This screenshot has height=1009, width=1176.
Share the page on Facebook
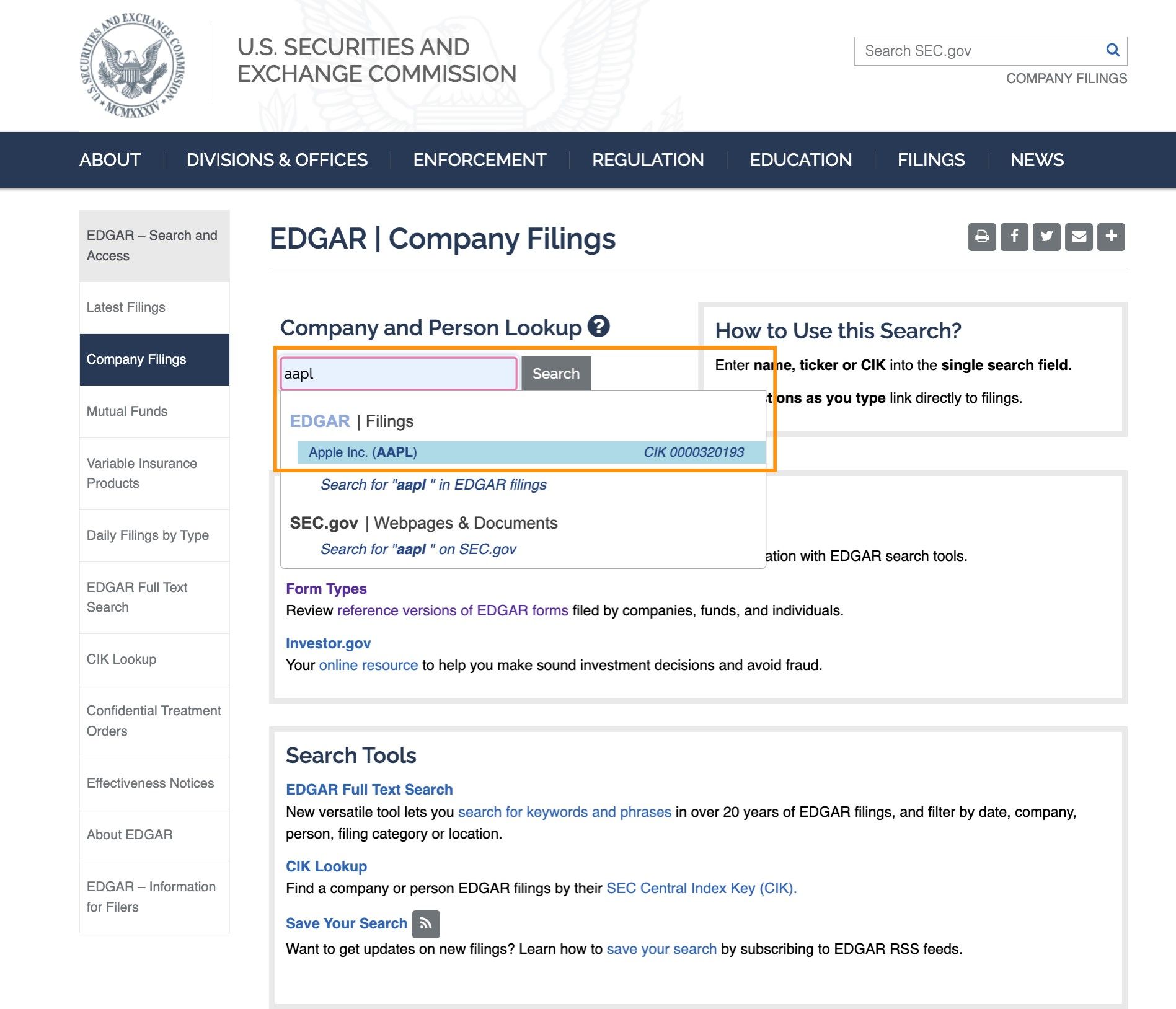pyautogui.click(x=1014, y=237)
